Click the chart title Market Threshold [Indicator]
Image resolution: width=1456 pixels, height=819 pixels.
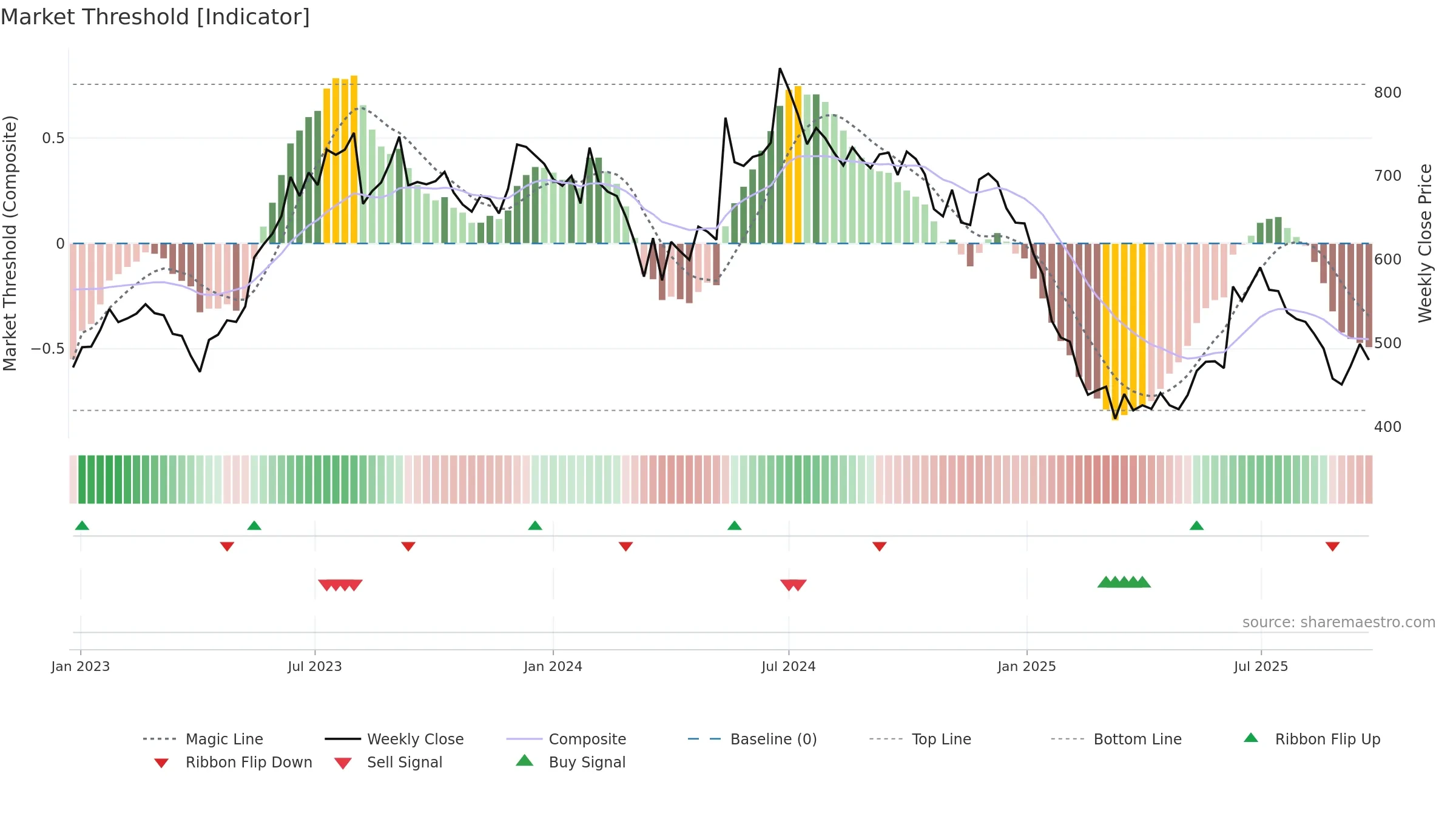coord(155,17)
